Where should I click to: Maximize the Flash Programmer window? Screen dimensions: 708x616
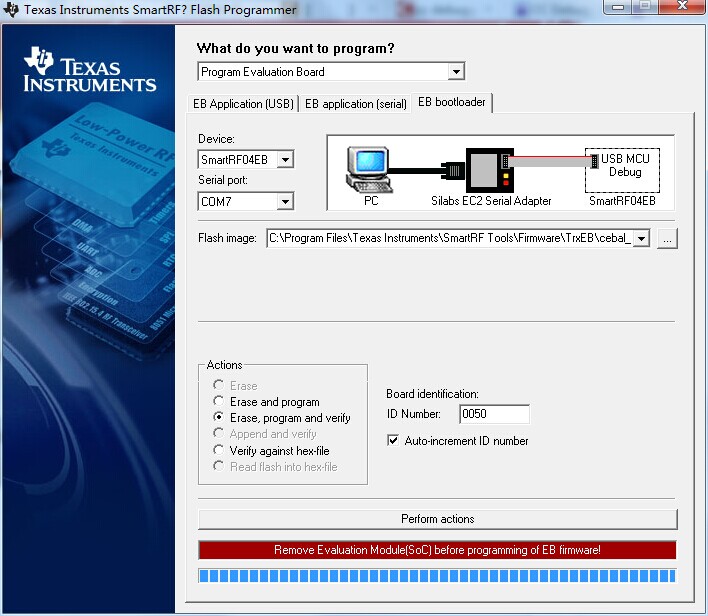(x=646, y=6)
